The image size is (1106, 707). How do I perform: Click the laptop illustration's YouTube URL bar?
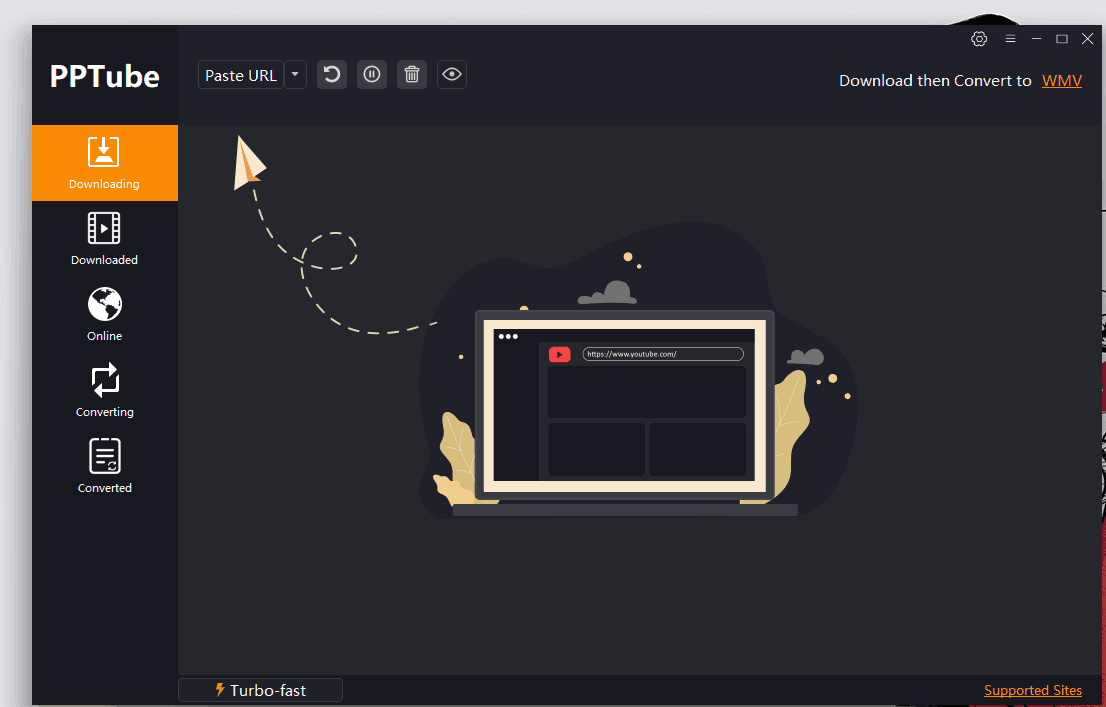(663, 354)
